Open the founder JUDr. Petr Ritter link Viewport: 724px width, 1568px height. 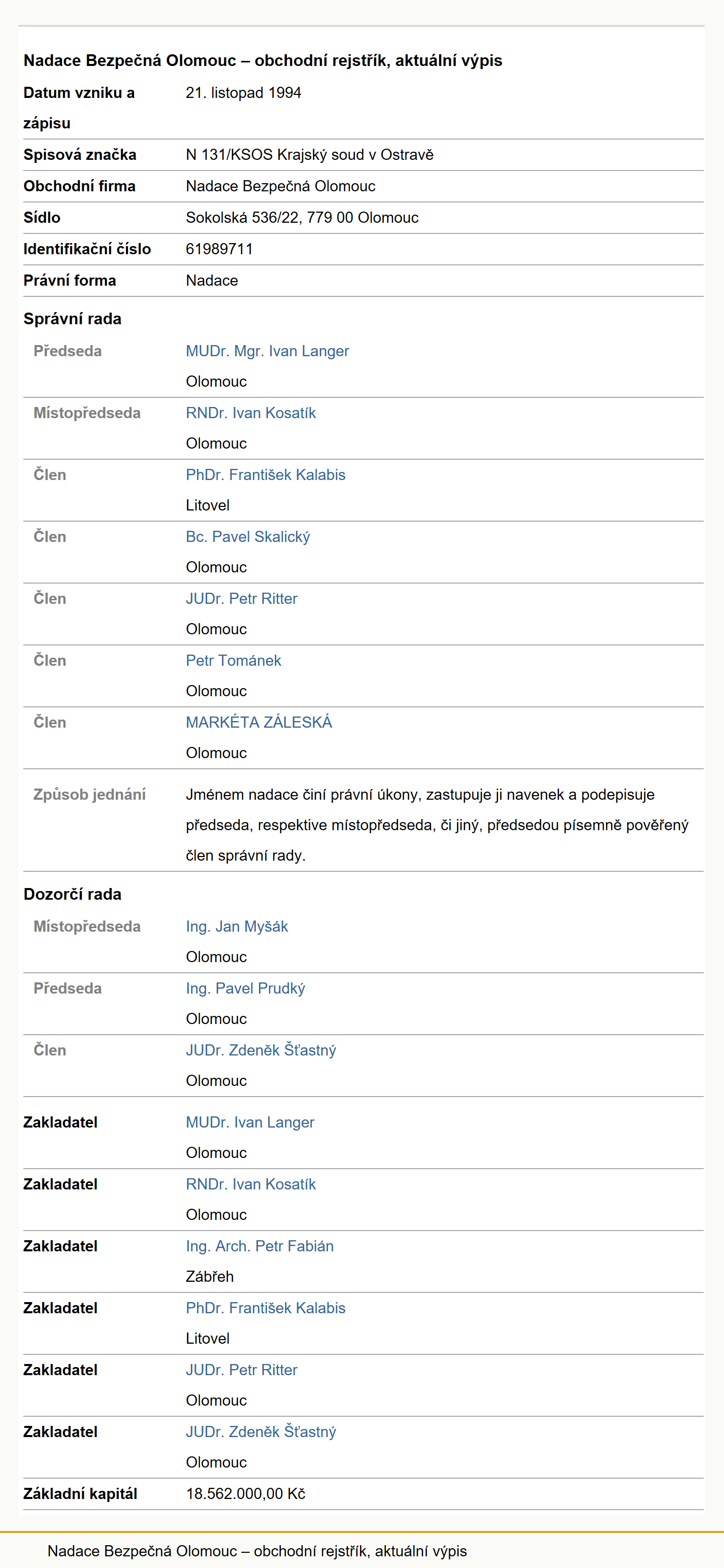point(242,1370)
